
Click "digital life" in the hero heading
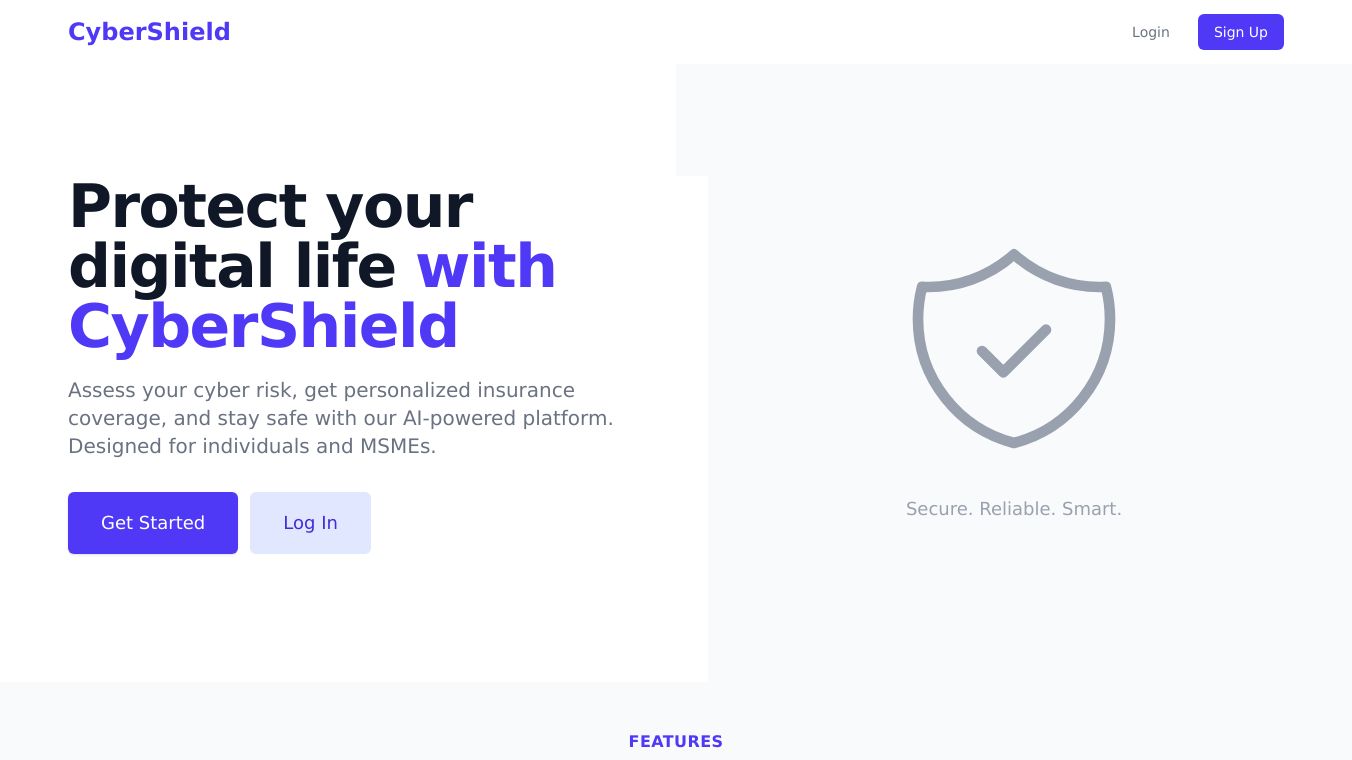(x=232, y=267)
